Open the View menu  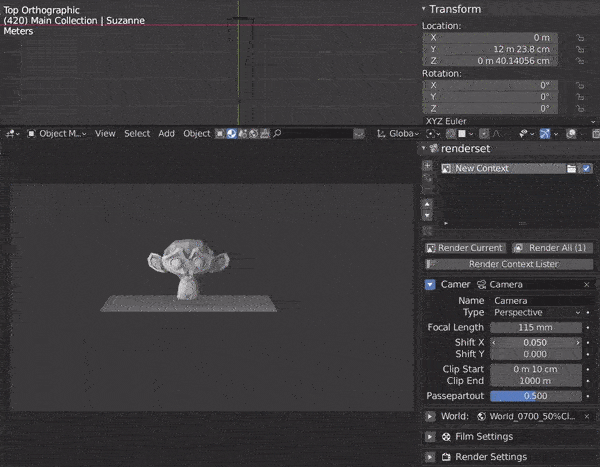coord(105,134)
